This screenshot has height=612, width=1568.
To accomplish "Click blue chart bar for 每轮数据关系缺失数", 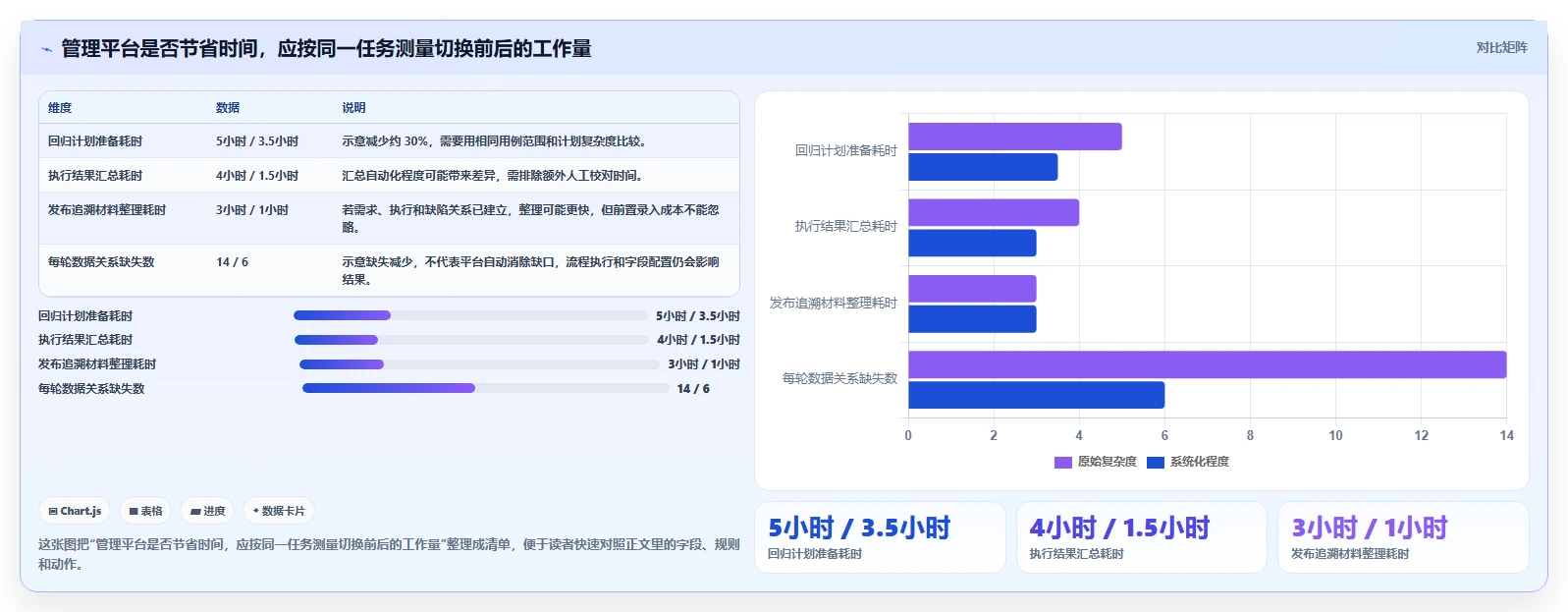I will pyautogui.click(x=1036, y=395).
